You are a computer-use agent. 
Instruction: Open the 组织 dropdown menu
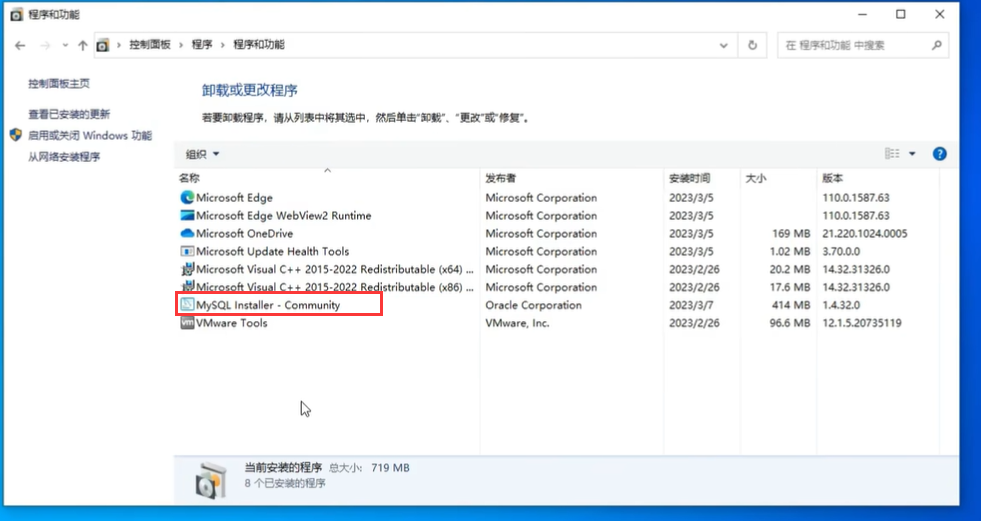[x=203, y=154]
